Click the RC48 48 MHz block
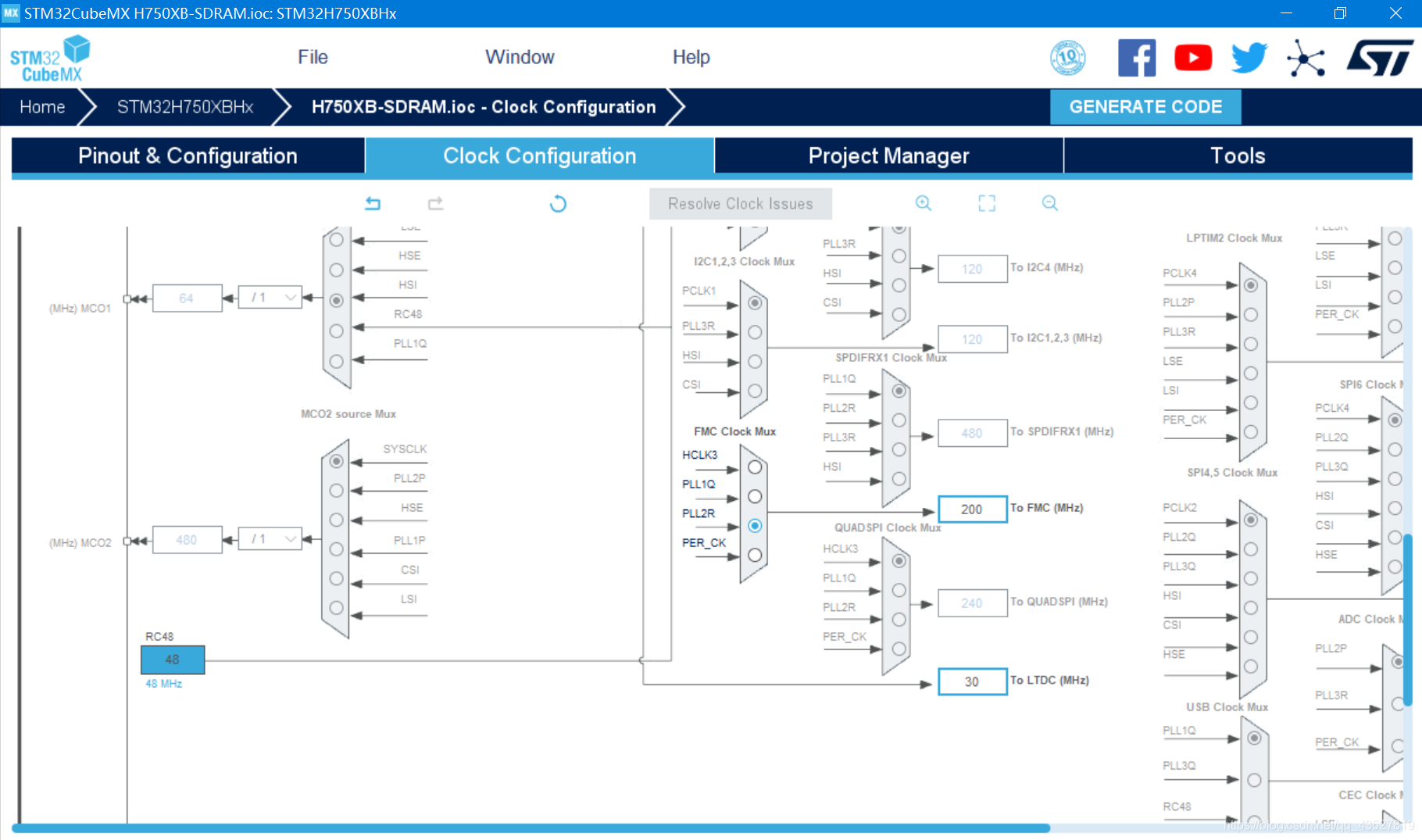This screenshot has height=840, width=1422. [x=173, y=659]
